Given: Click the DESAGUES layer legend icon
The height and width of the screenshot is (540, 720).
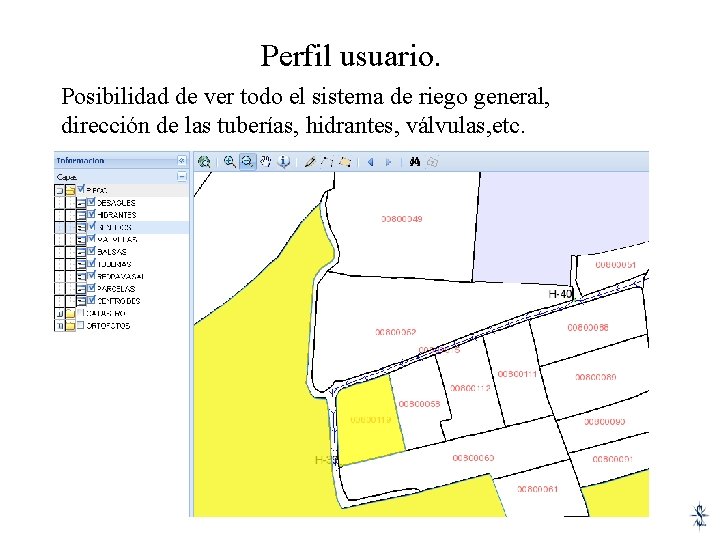Looking at the screenshot, I should (81, 202).
